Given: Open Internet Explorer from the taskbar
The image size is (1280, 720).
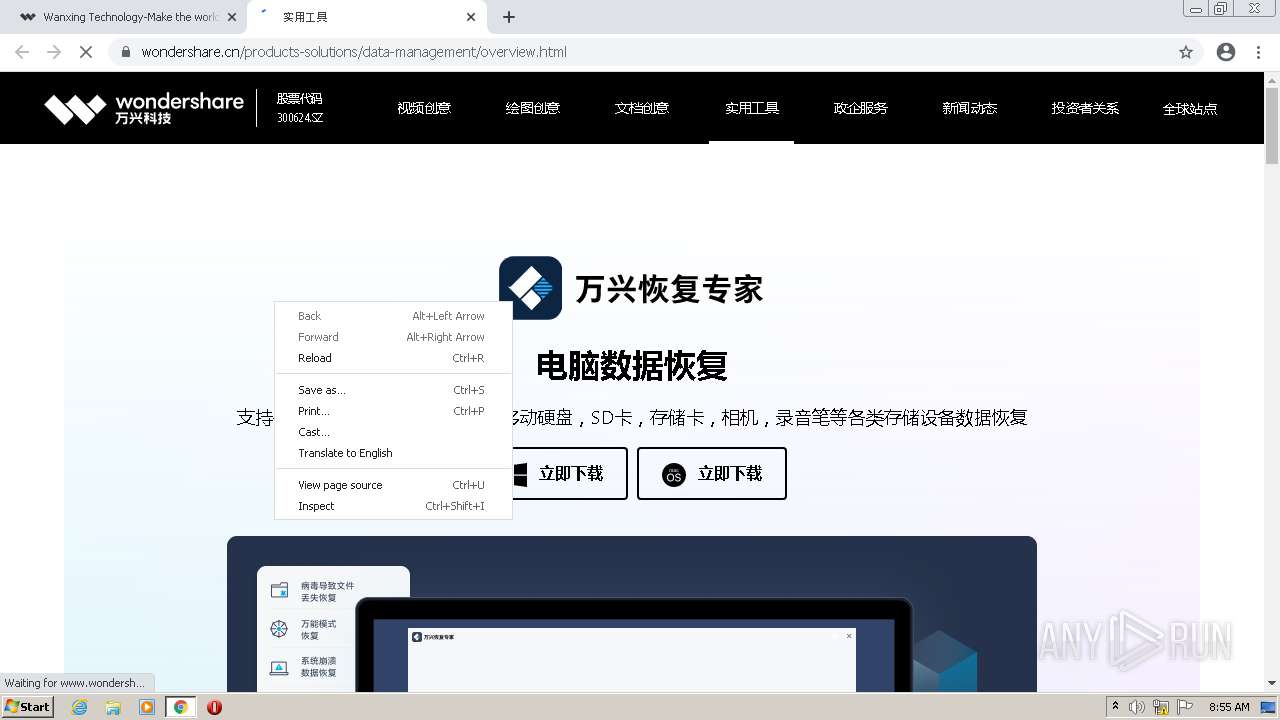Looking at the screenshot, I should 79,707.
